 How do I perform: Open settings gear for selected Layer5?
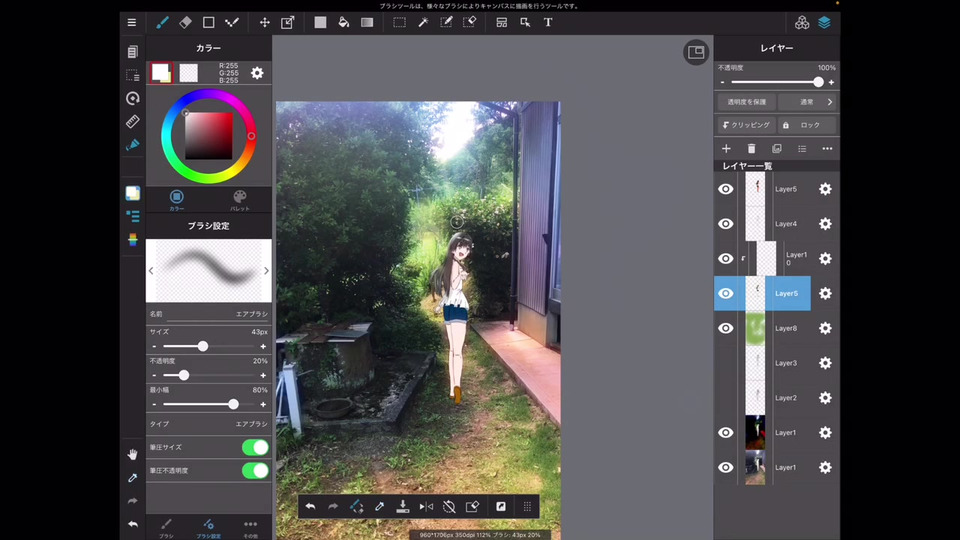tap(825, 293)
